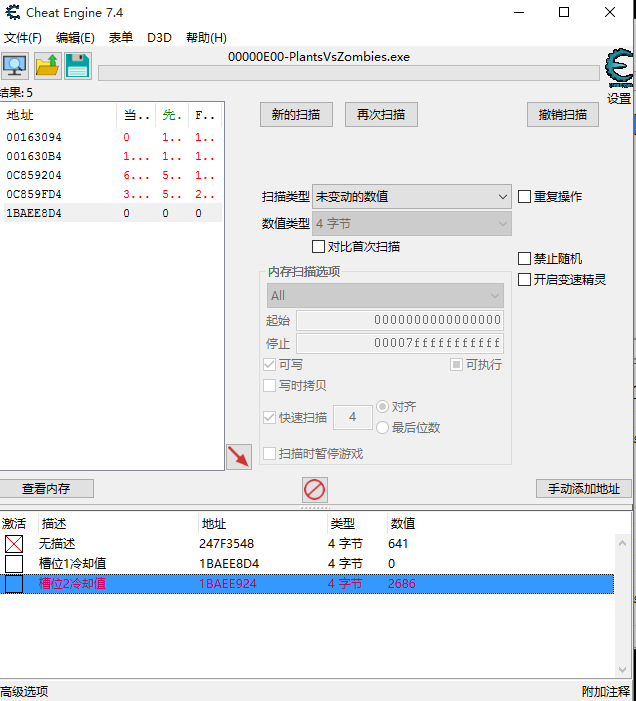Open the 数值类型 4 字节 dropdown
Viewport: 636px width, 701px height.
412,224
